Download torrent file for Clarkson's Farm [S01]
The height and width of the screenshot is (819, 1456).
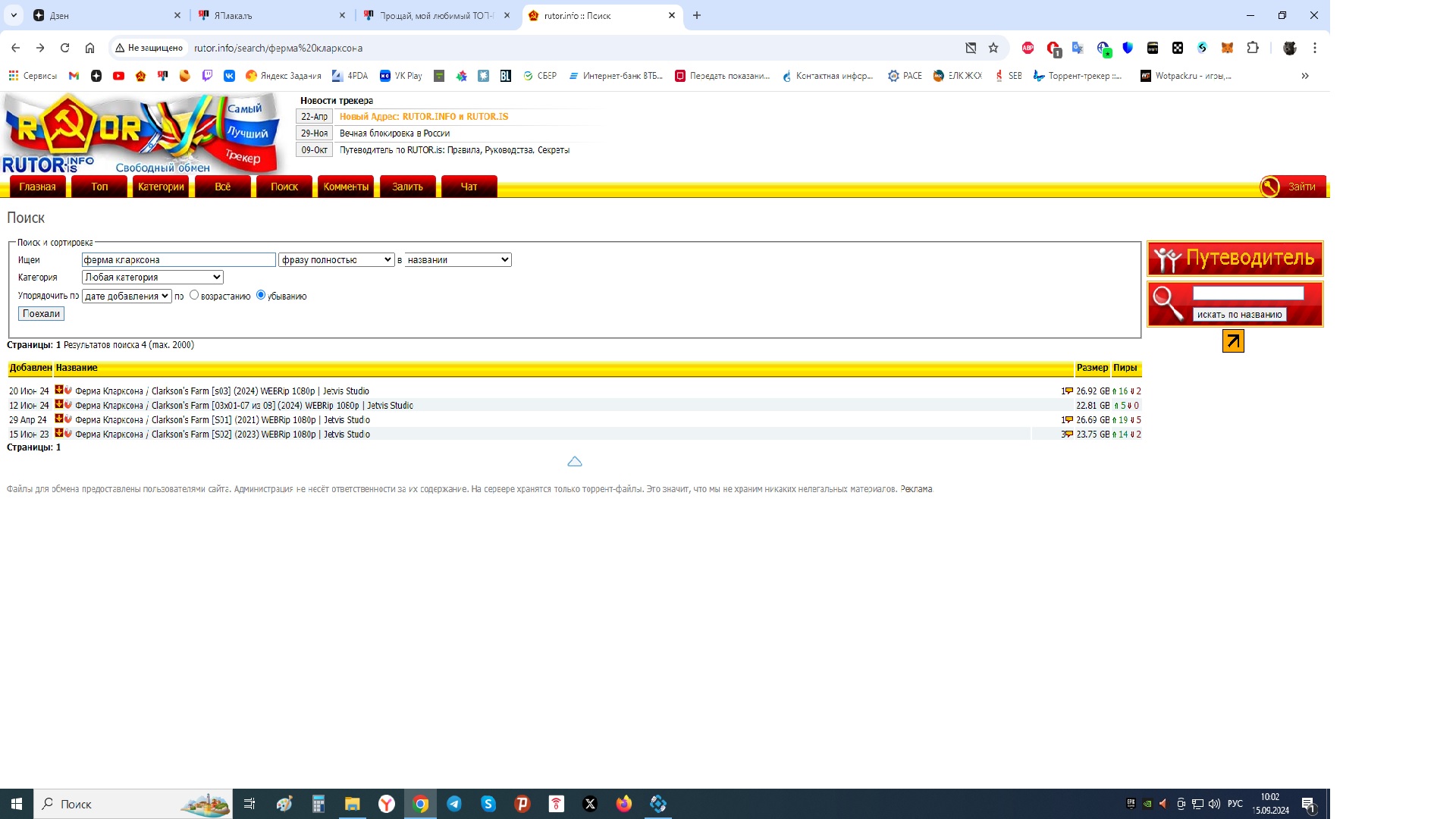[58, 419]
